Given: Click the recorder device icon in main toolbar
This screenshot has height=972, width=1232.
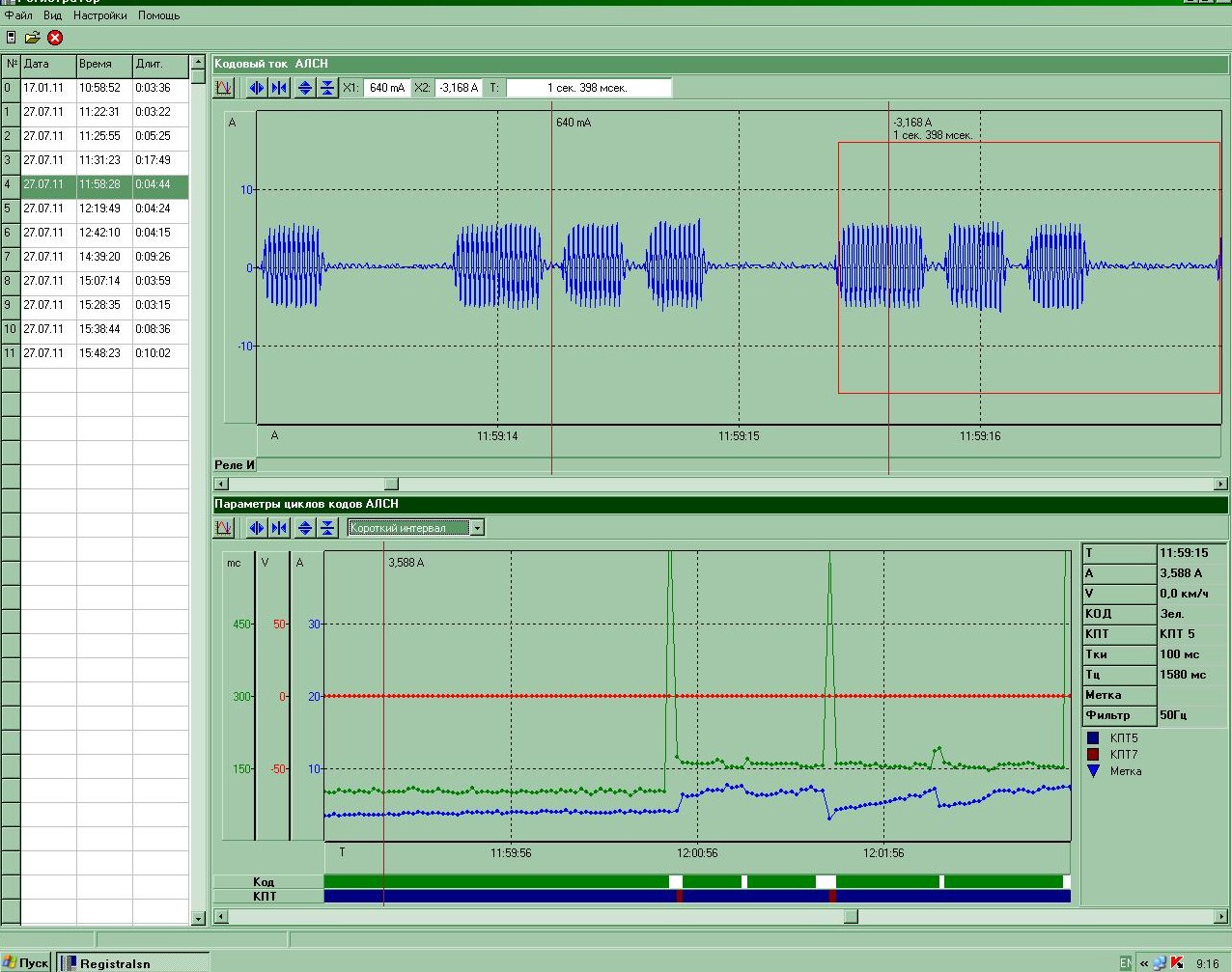Looking at the screenshot, I should click(12, 38).
